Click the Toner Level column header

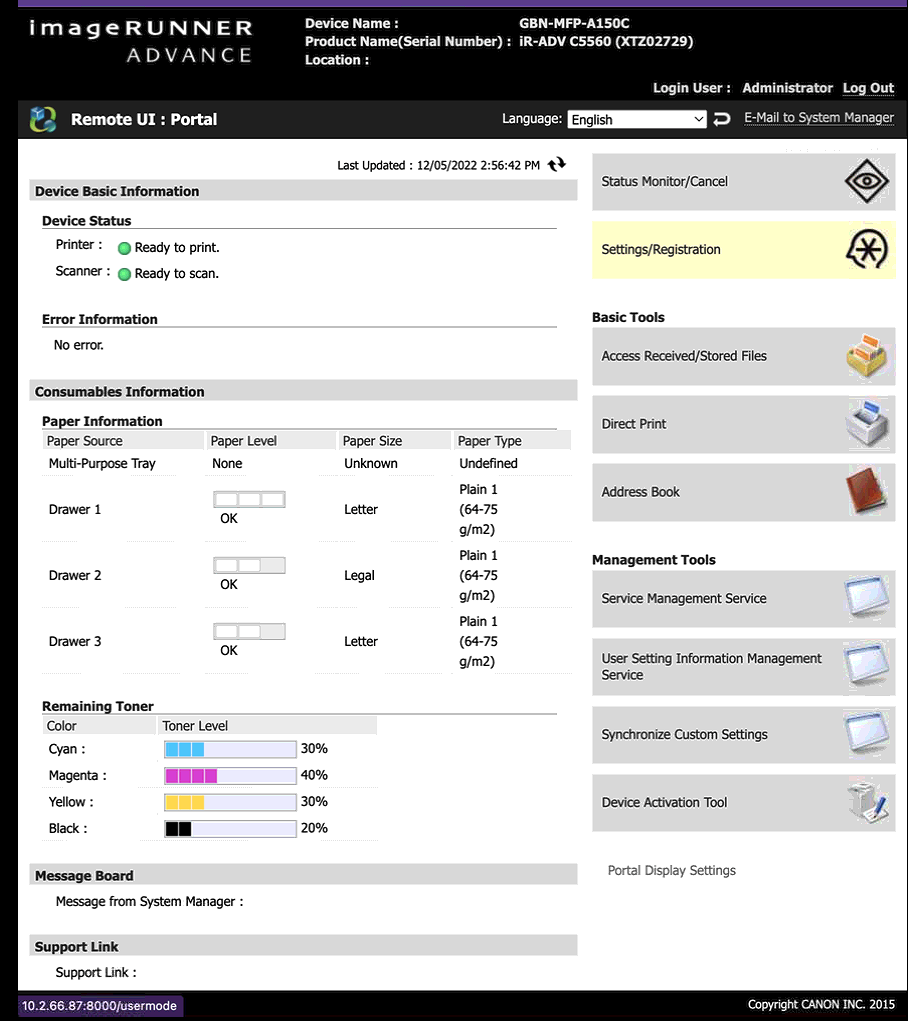267,725
